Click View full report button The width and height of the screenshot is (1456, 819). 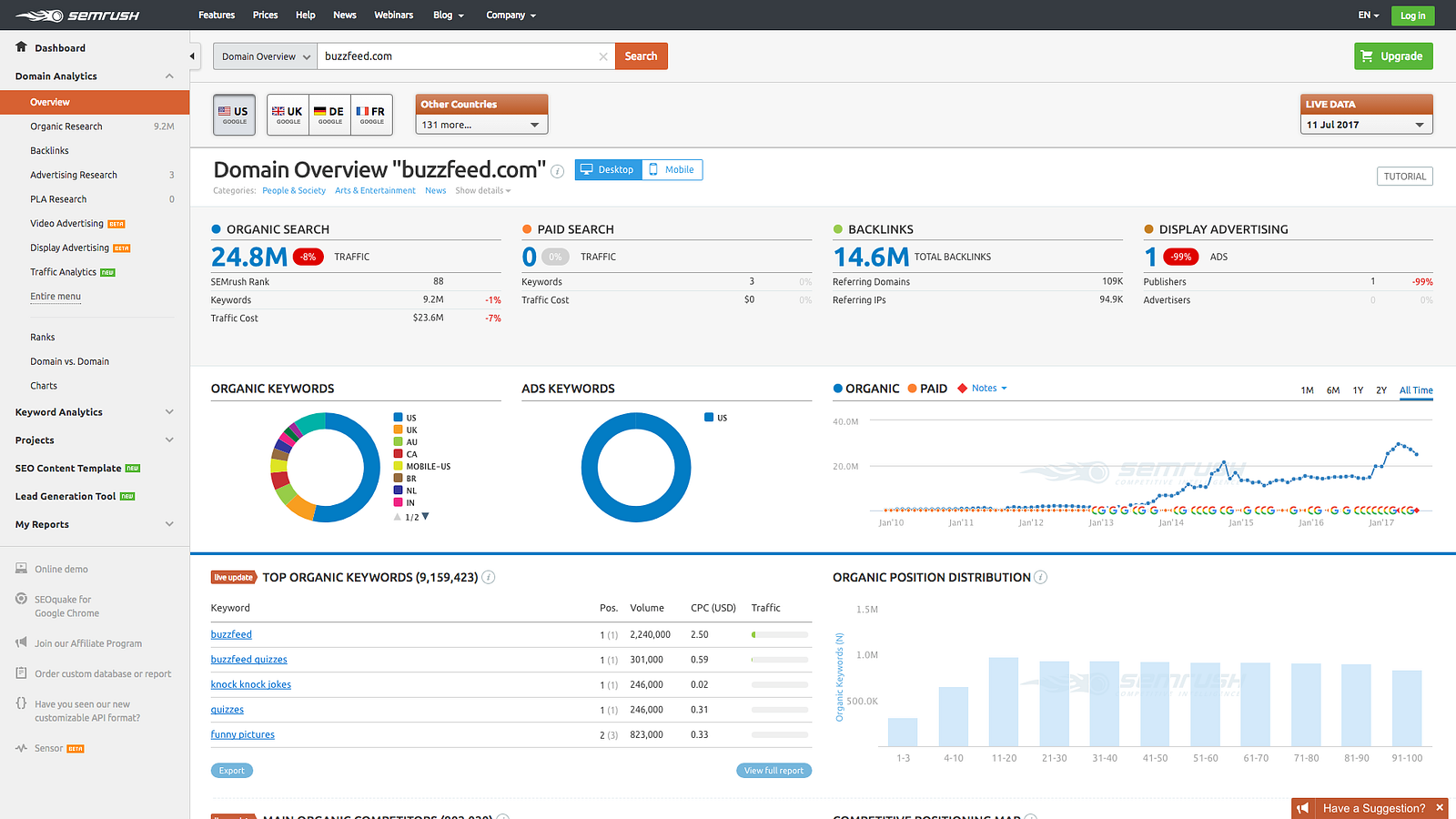[773, 771]
